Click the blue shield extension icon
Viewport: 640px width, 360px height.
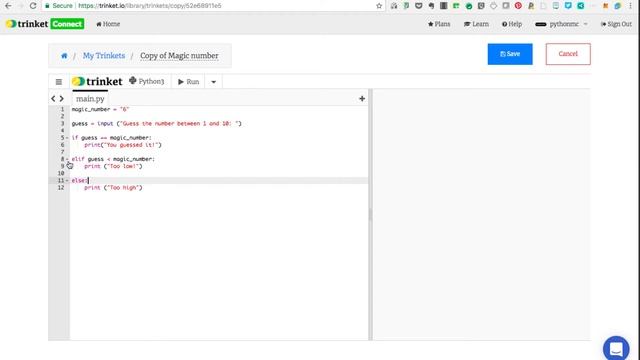pos(568,6)
